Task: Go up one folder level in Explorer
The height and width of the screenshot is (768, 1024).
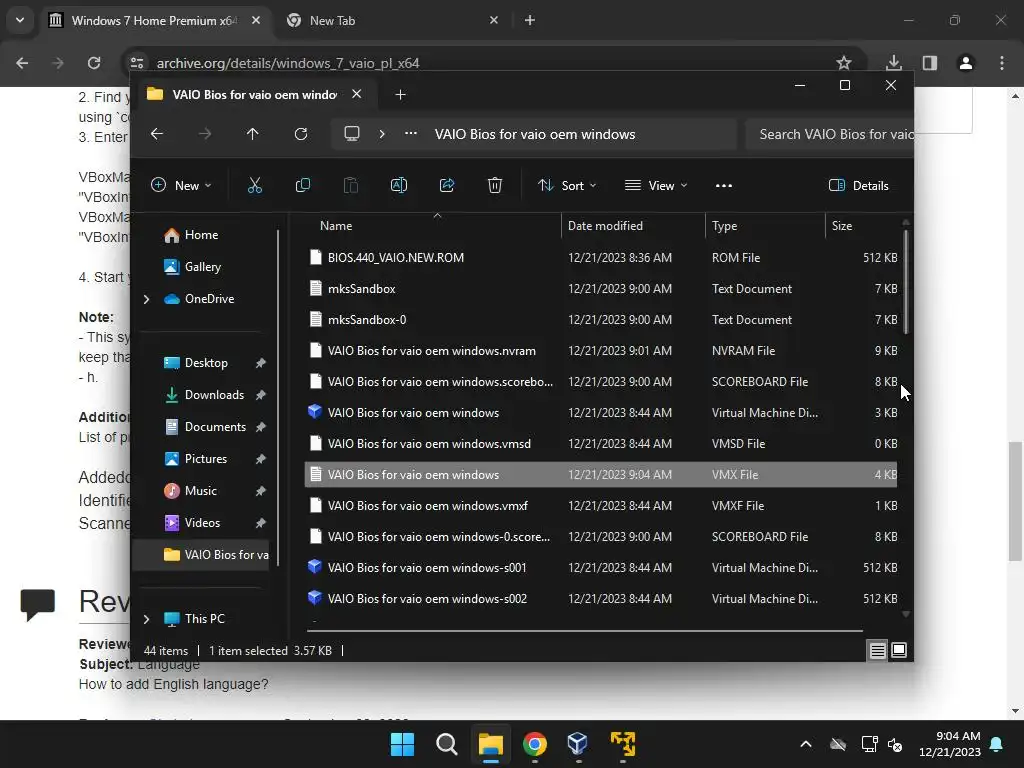Action: click(x=253, y=134)
